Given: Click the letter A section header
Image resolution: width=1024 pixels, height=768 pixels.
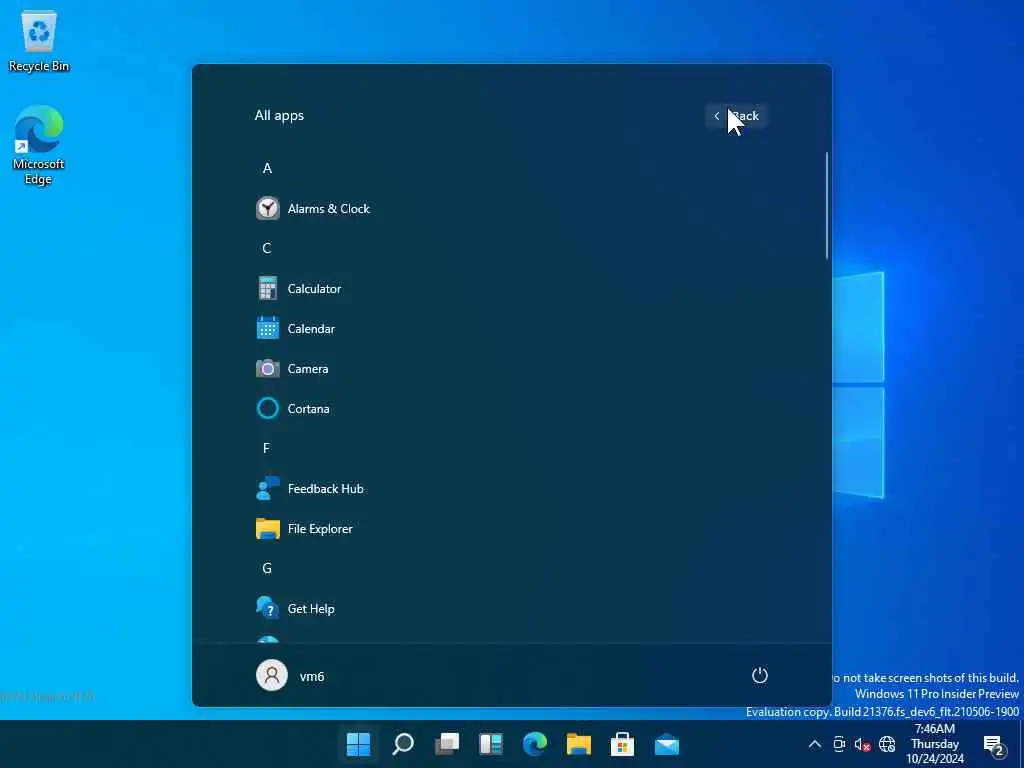Looking at the screenshot, I should [x=267, y=168].
